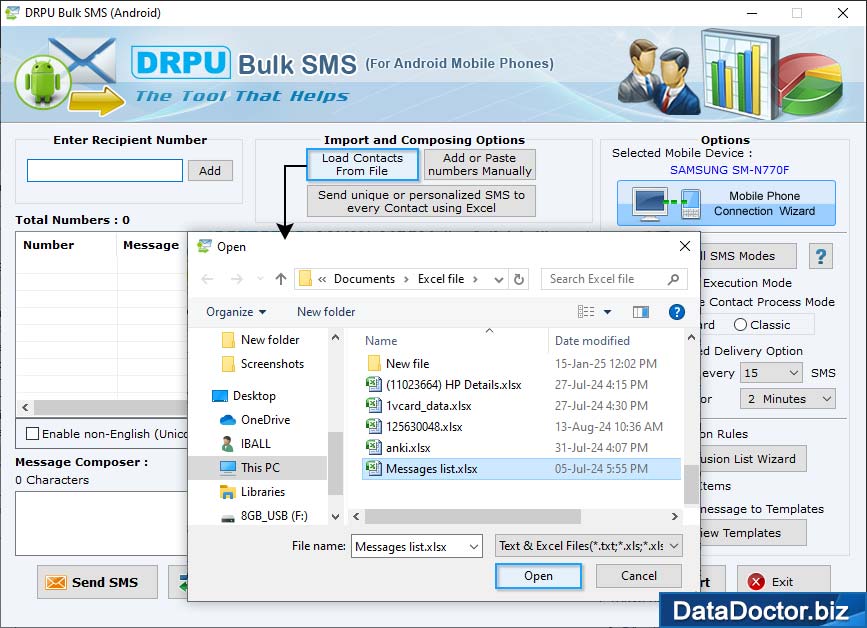Sort by the Name column header
The width and height of the screenshot is (867, 628).
(381, 341)
